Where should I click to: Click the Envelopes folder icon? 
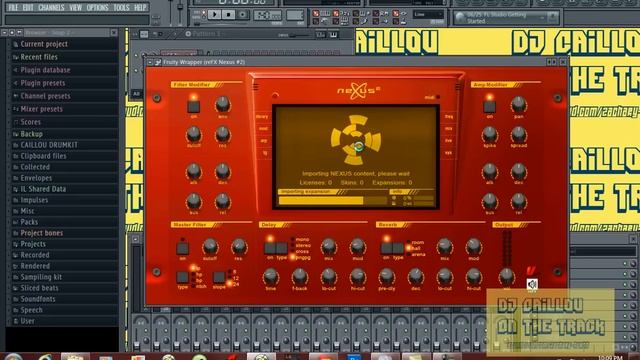16,178
